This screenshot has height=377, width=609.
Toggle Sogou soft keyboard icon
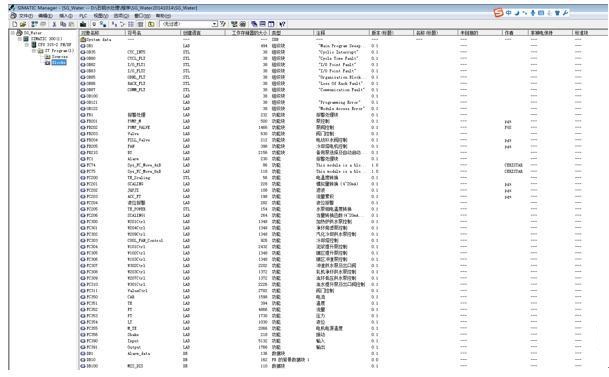pyautogui.click(x=541, y=13)
